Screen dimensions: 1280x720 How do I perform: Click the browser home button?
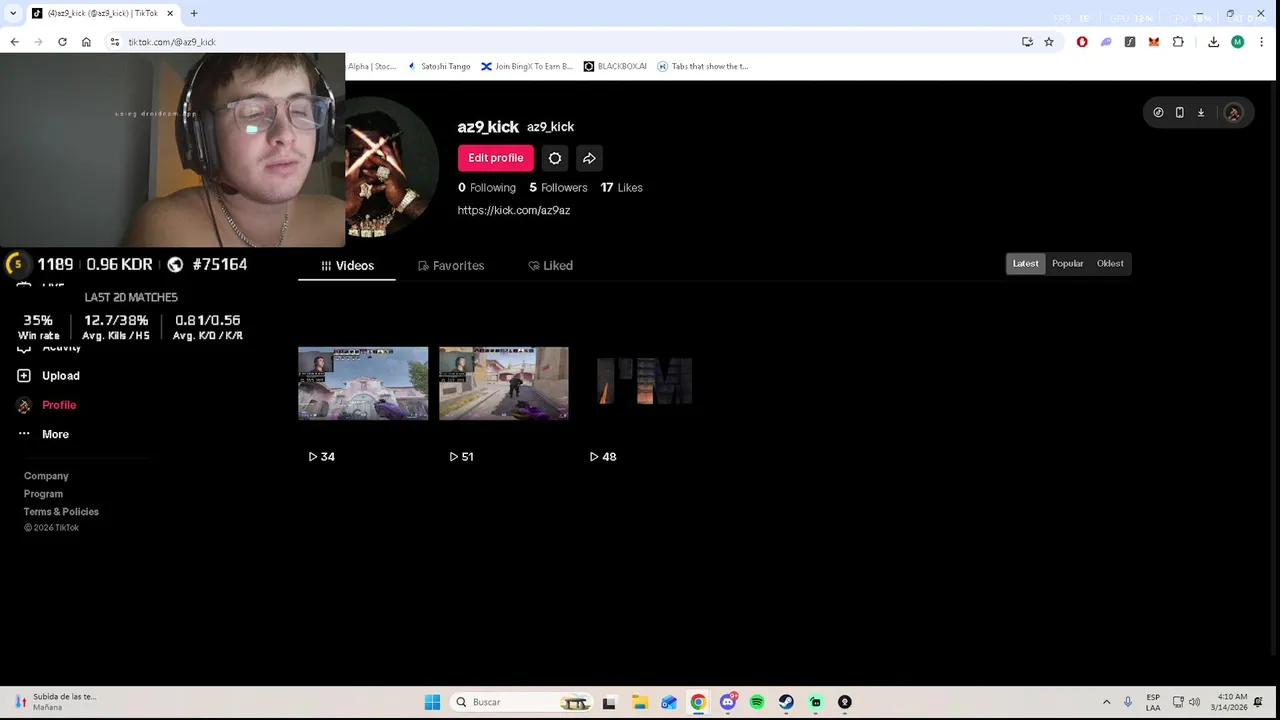coord(86,42)
